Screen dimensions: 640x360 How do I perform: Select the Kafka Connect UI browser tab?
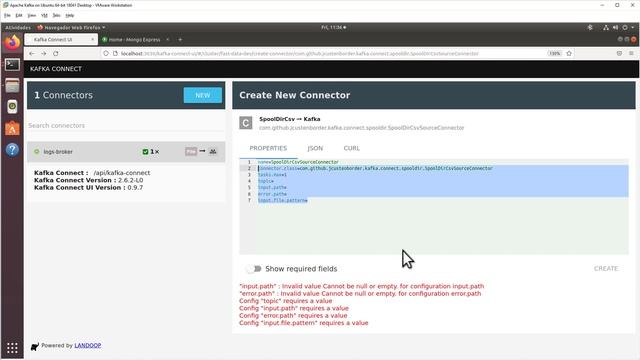tap(61, 40)
